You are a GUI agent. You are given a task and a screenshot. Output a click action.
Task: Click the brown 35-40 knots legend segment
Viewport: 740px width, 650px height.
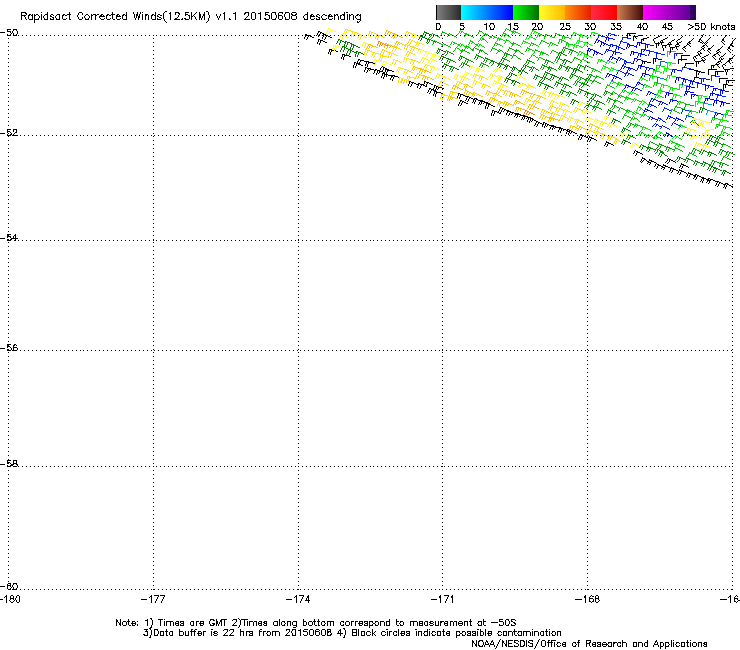[x=630, y=12]
